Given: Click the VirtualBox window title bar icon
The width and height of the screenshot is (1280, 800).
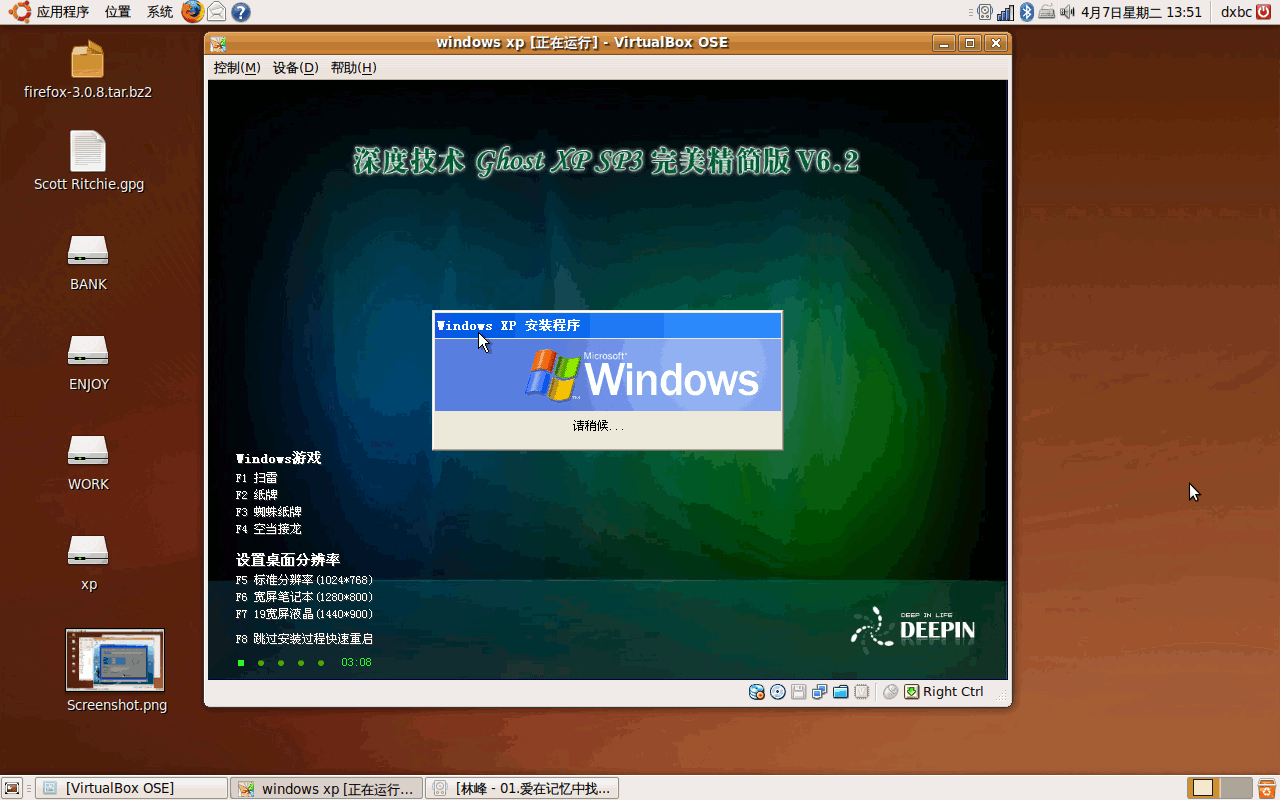Looking at the screenshot, I should (218, 43).
